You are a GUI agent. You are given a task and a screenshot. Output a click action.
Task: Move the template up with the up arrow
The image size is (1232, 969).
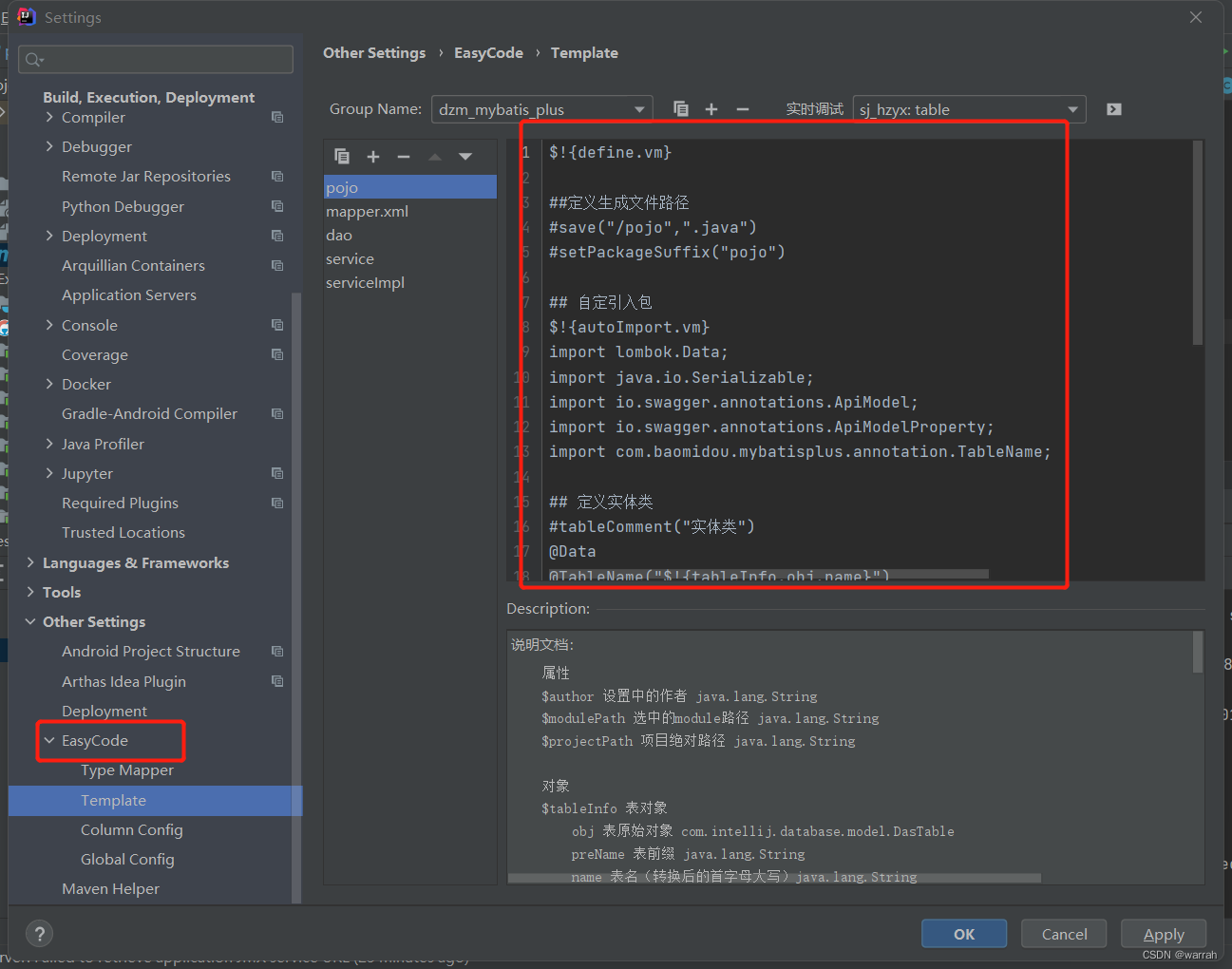435,157
